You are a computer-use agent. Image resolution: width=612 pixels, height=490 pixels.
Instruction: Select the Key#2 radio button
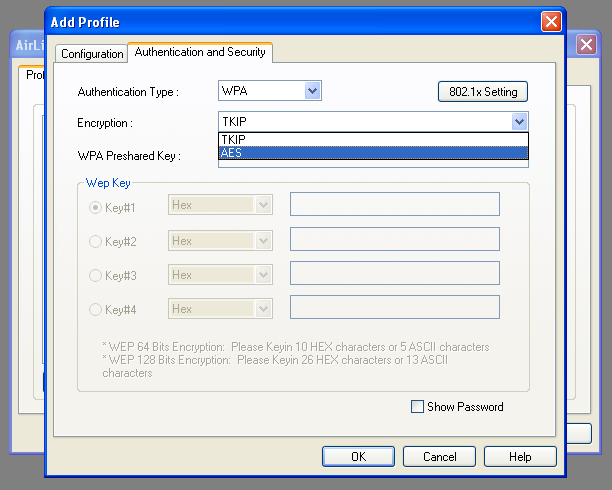point(95,242)
